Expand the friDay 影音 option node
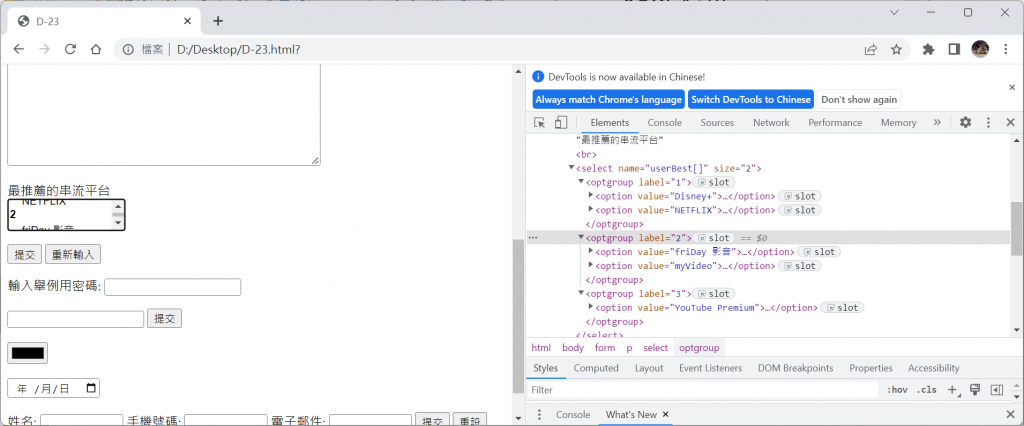This screenshot has height=426, width=1024. click(x=591, y=251)
